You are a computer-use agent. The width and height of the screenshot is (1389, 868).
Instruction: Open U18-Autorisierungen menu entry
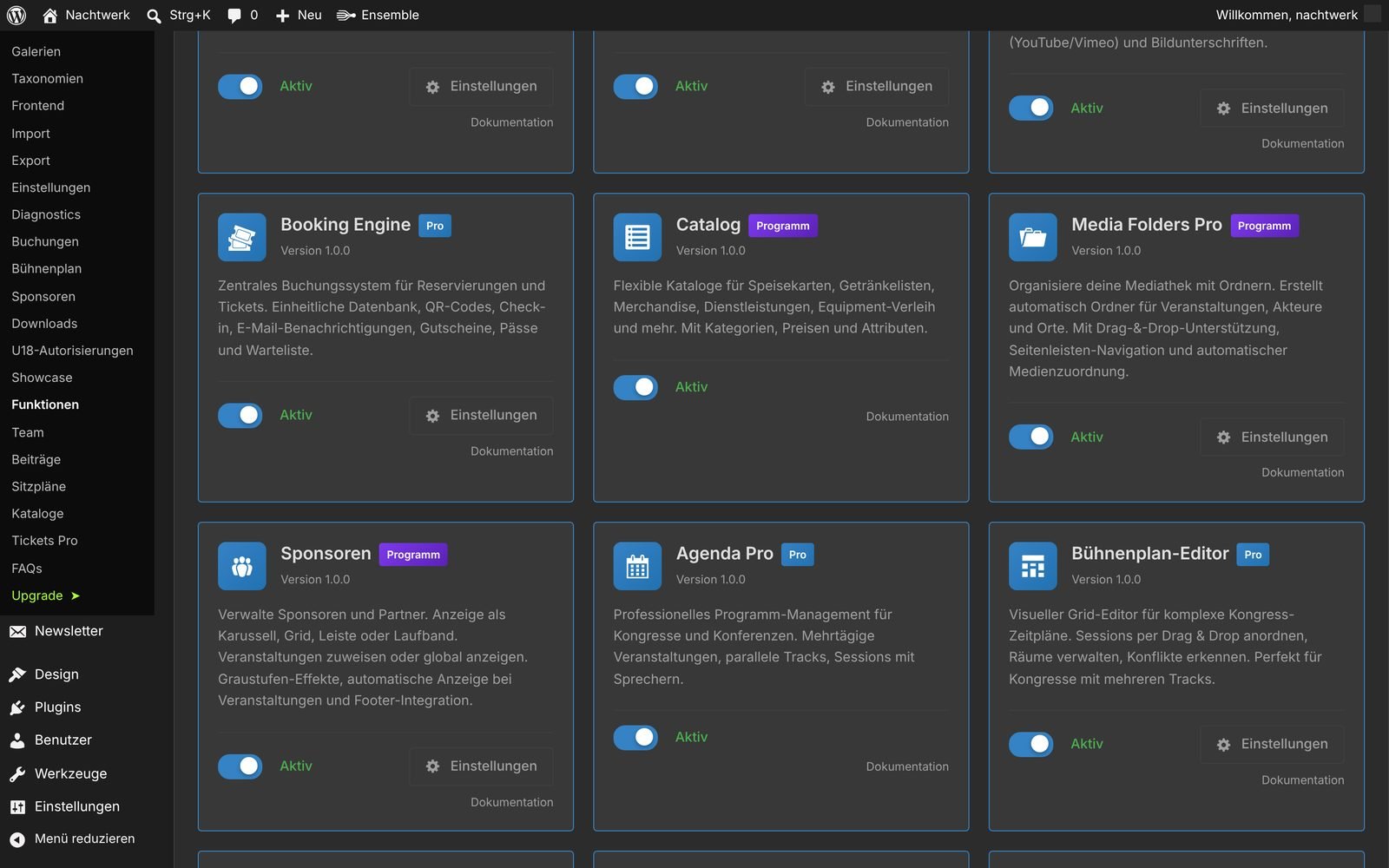pyautogui.click(x=72, y=350)
